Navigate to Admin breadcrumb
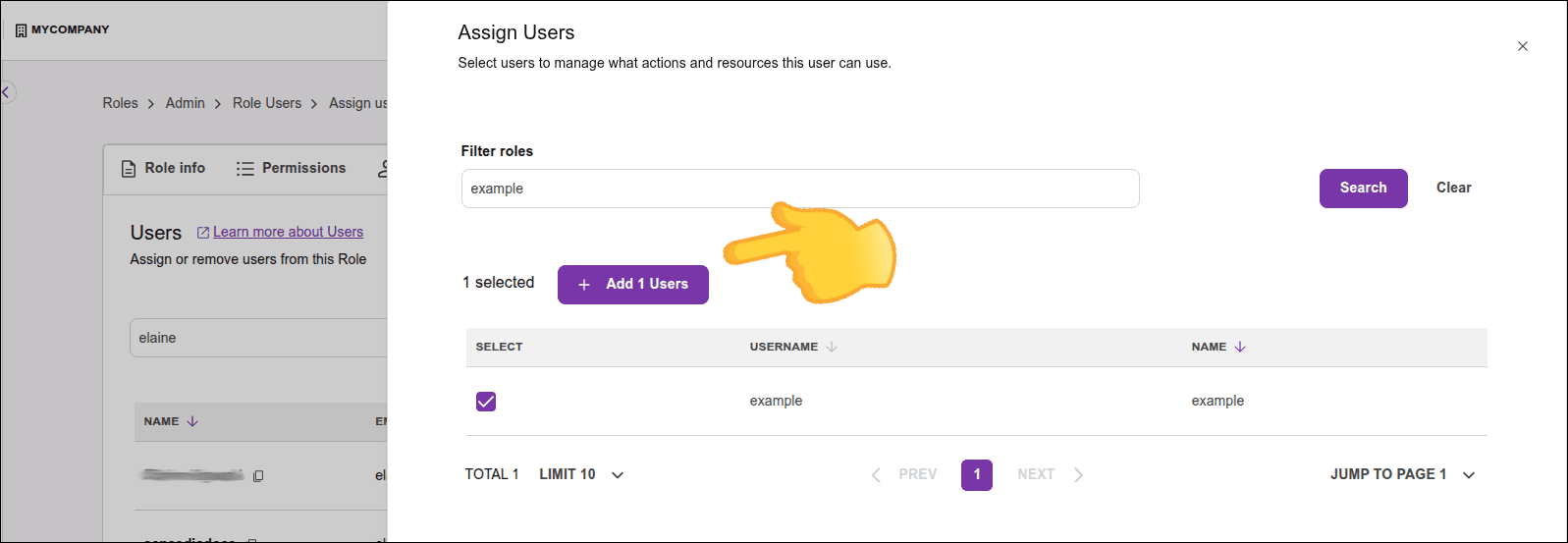The height and width of the screenshot is (543, 1568). coord(185,103)
